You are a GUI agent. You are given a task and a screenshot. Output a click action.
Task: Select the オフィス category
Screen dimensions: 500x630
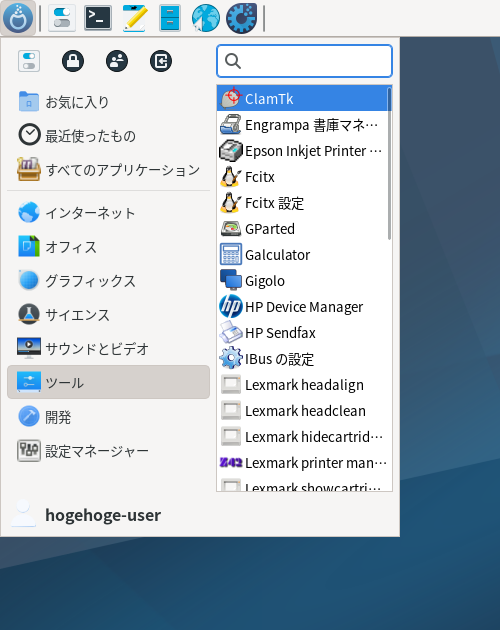pos(109,246)
